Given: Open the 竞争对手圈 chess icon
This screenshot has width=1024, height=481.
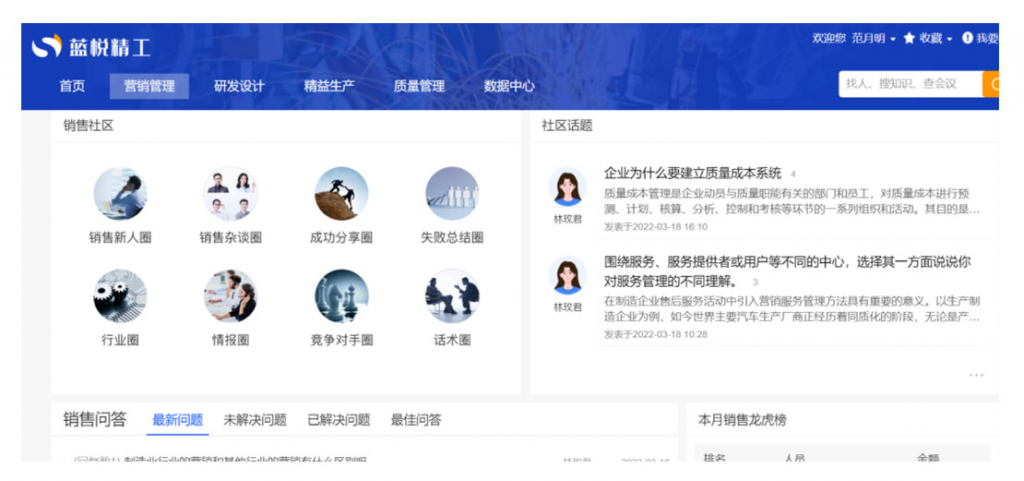Looking at the screenshot, I should (341, 295).
